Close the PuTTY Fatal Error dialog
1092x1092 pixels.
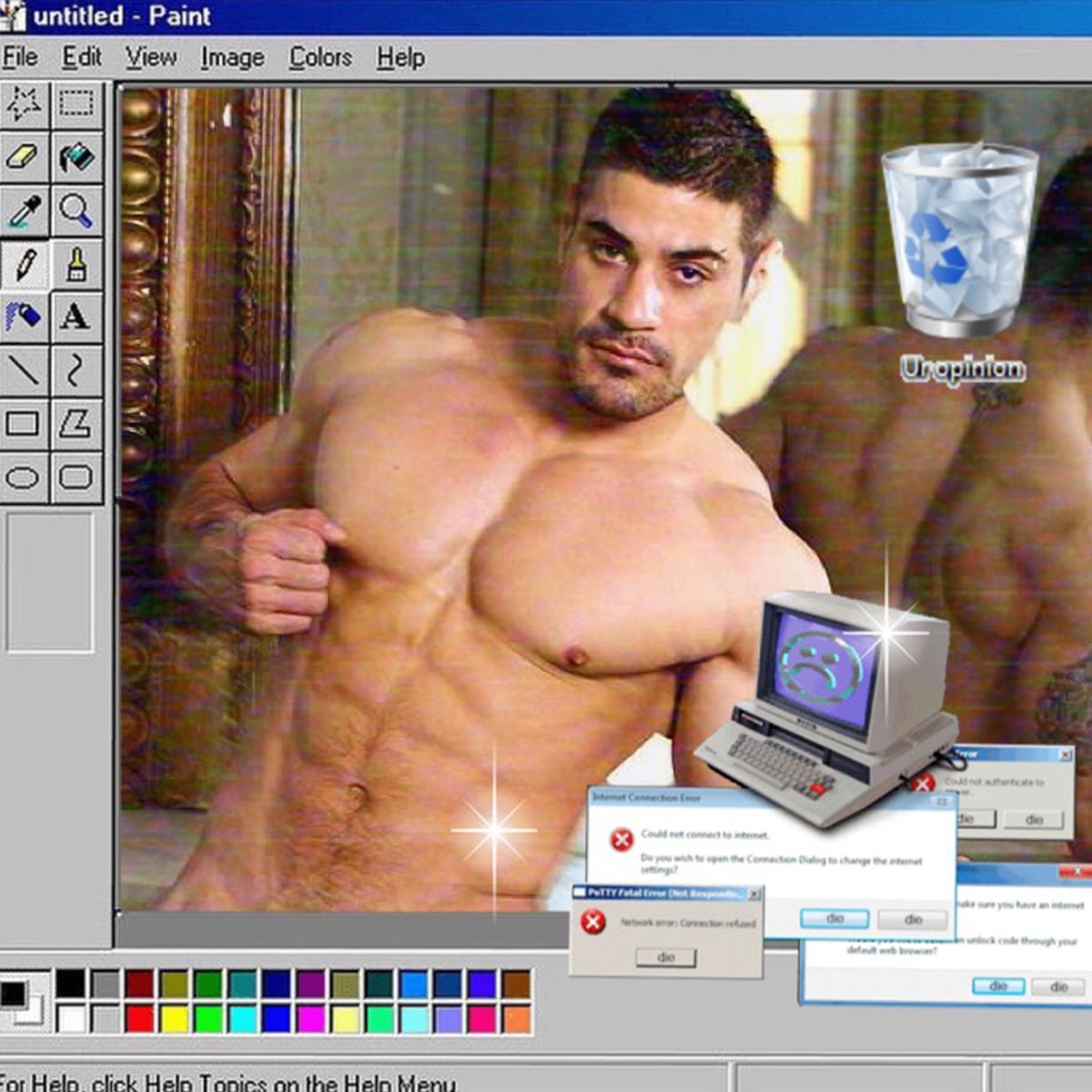pos(753,894)
